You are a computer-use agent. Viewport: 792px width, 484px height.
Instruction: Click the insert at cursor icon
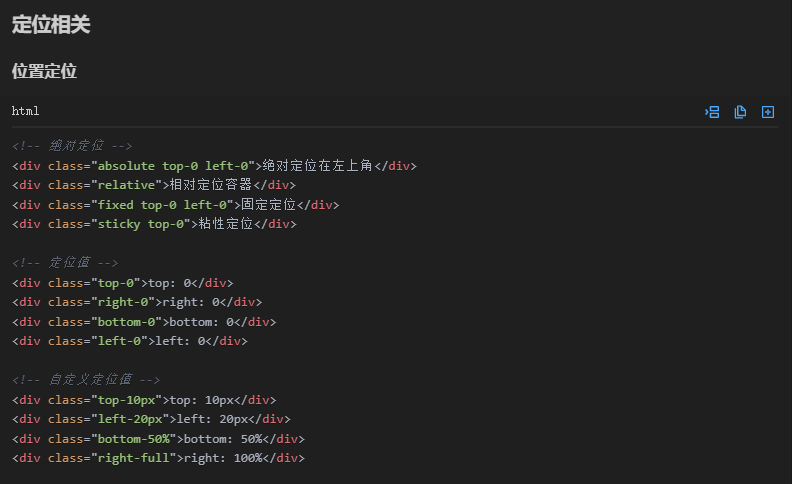click(713, 112)
